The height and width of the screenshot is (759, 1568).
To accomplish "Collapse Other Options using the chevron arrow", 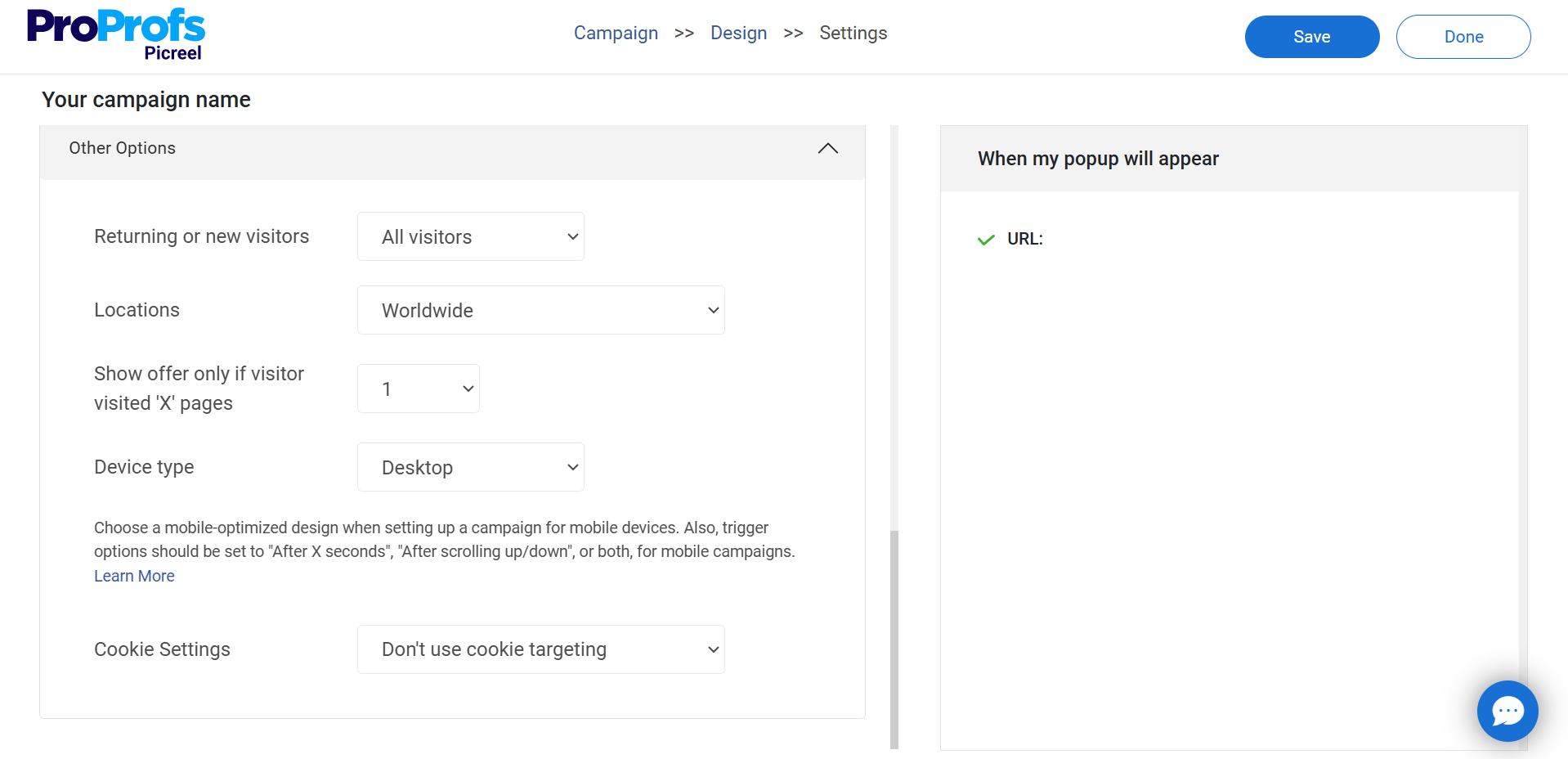I will 827,148.
